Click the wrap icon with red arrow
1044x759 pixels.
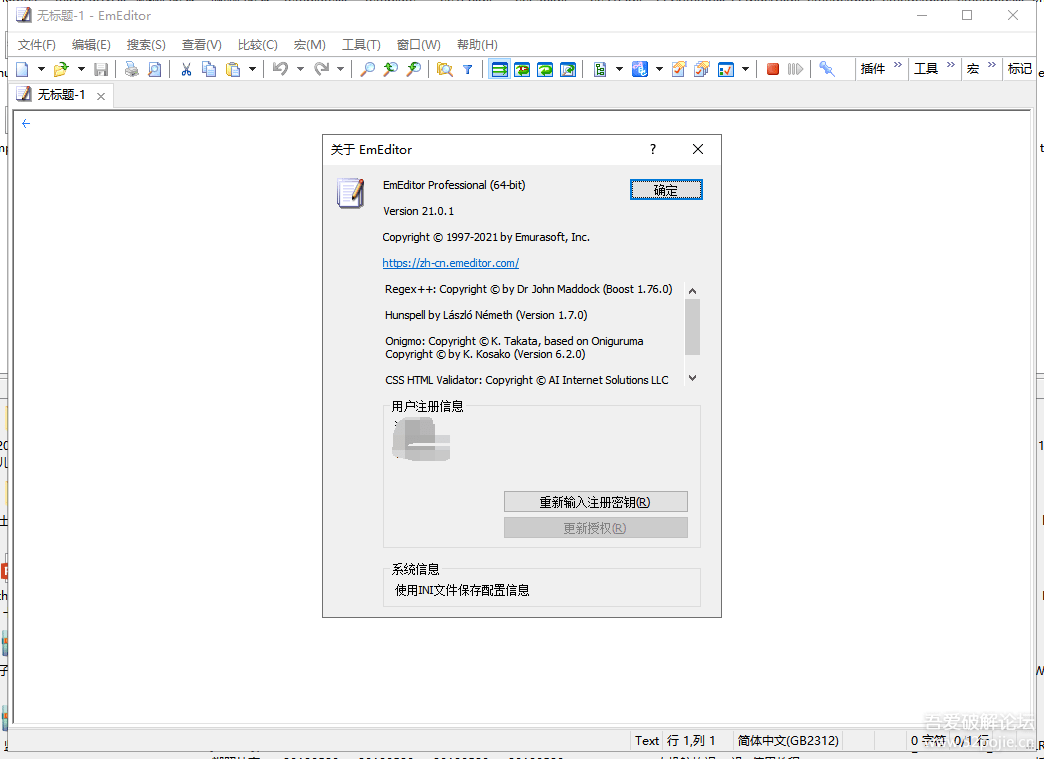coord(522,69)
